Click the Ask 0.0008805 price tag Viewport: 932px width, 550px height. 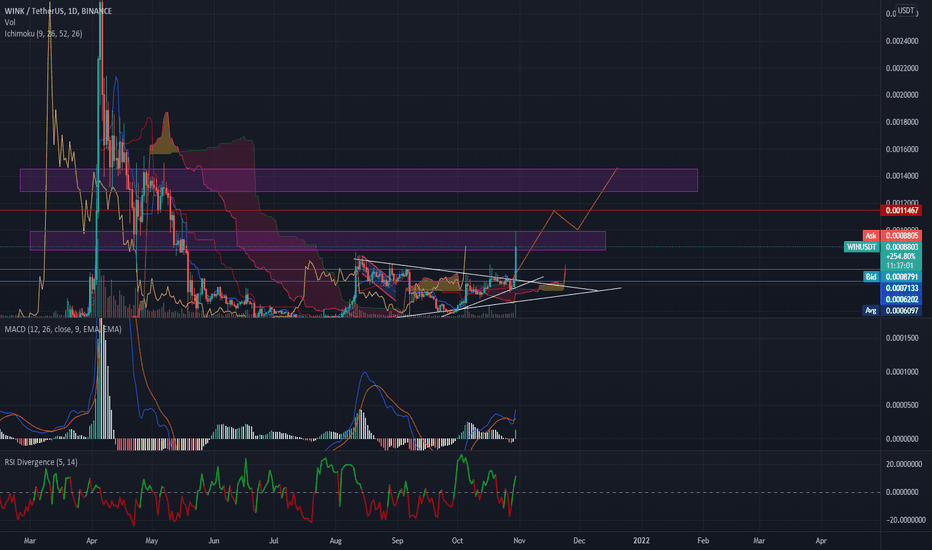pyautogui.click(x=892, y=235)
